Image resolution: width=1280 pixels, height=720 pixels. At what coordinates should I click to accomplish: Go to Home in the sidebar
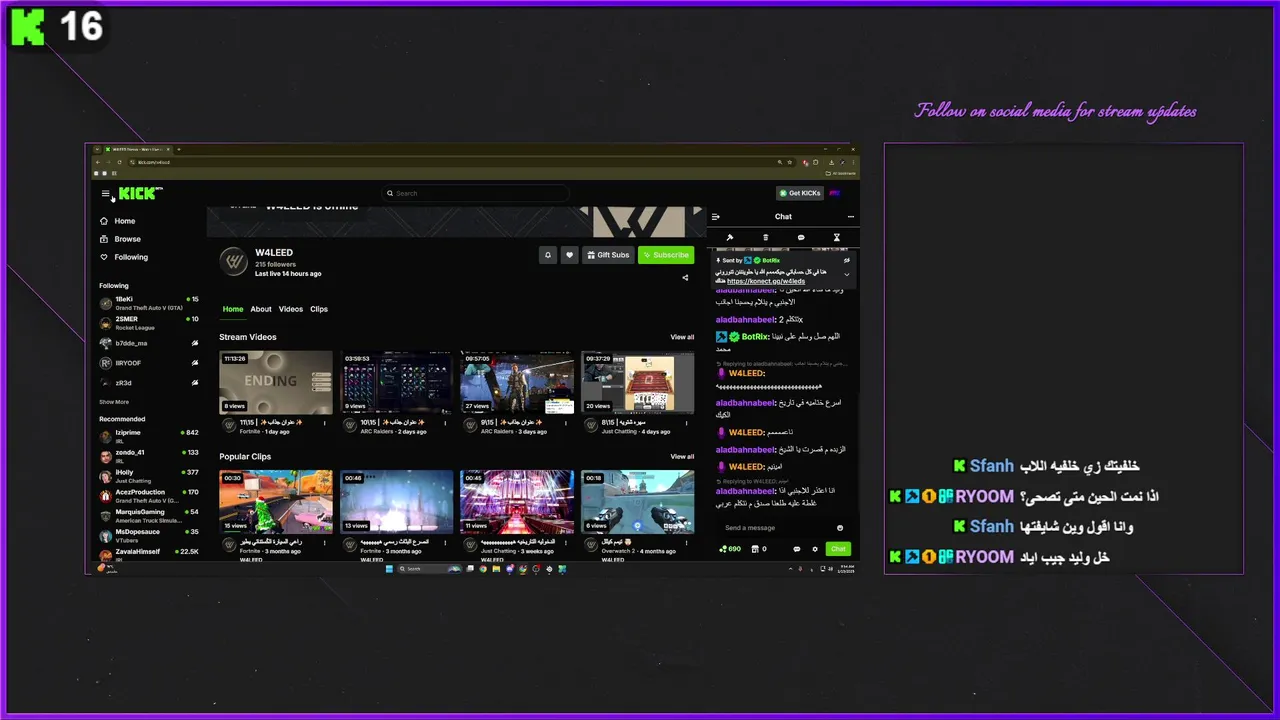click(x=117, y=221)
